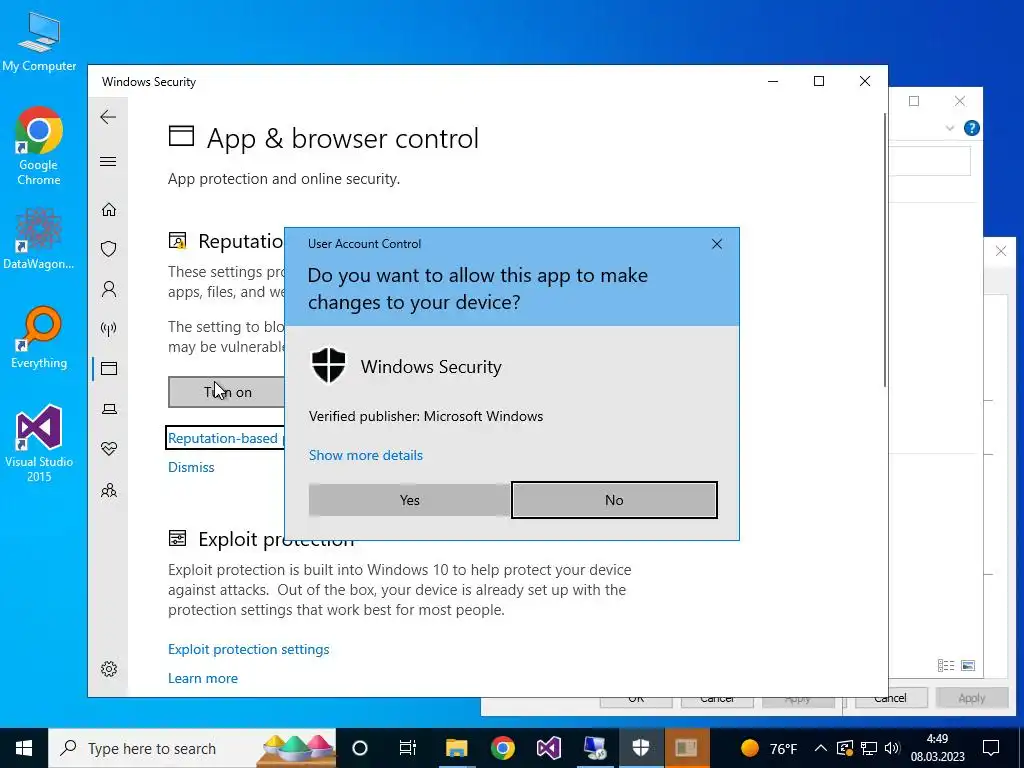This screenshot has width=1024, height=768.
Task: Open Reputation-based protection settings link
Action: pos(226,438)
